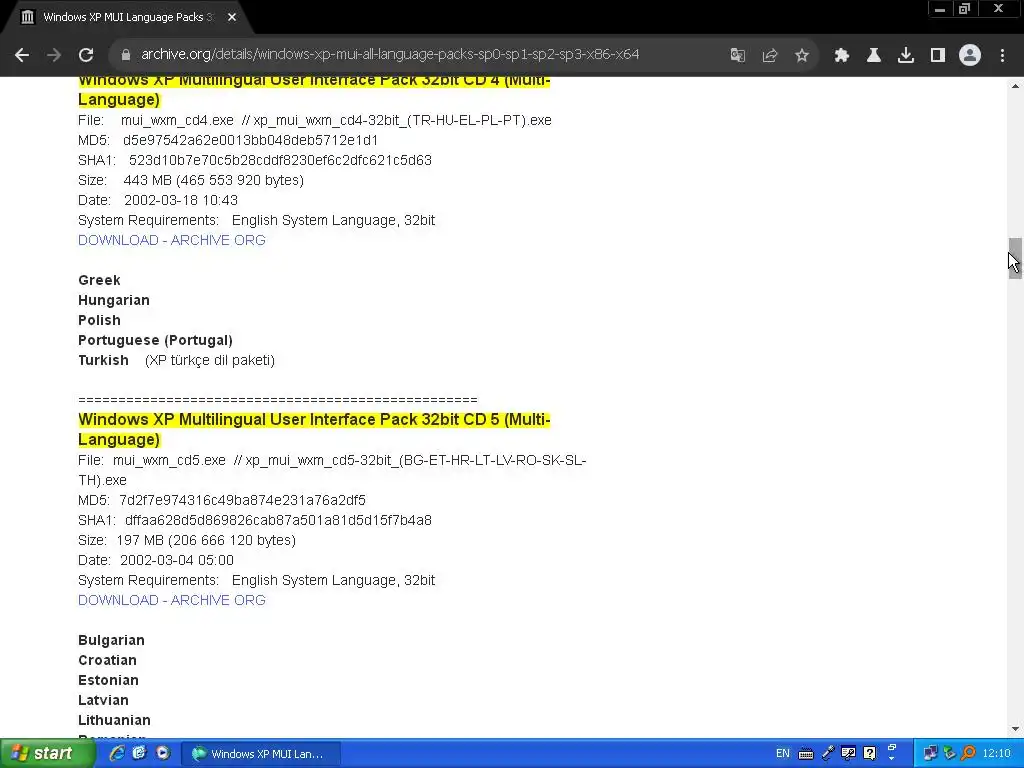Screen dimensions: 1024x768
Task: Open the language bar options arrow
Action: [x=892, y=758]
